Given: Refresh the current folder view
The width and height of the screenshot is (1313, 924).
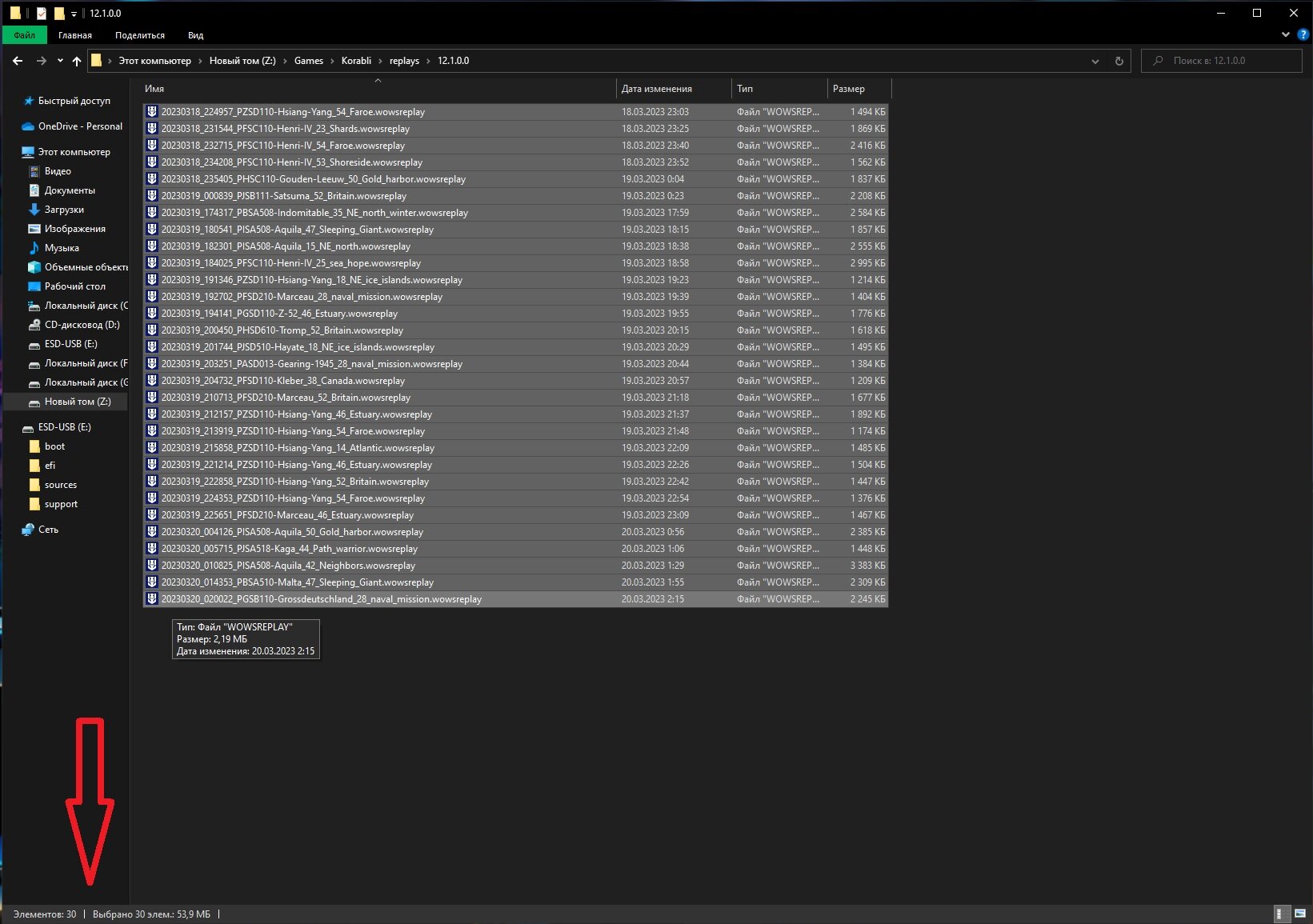Looking at the screenshot, I should [x=1119, y=61].
